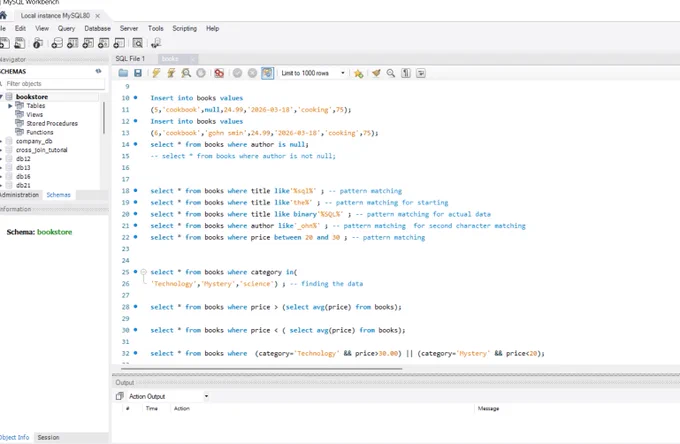680x444 pixels.
Task: Open the Query menu
Action: (66, 28)
